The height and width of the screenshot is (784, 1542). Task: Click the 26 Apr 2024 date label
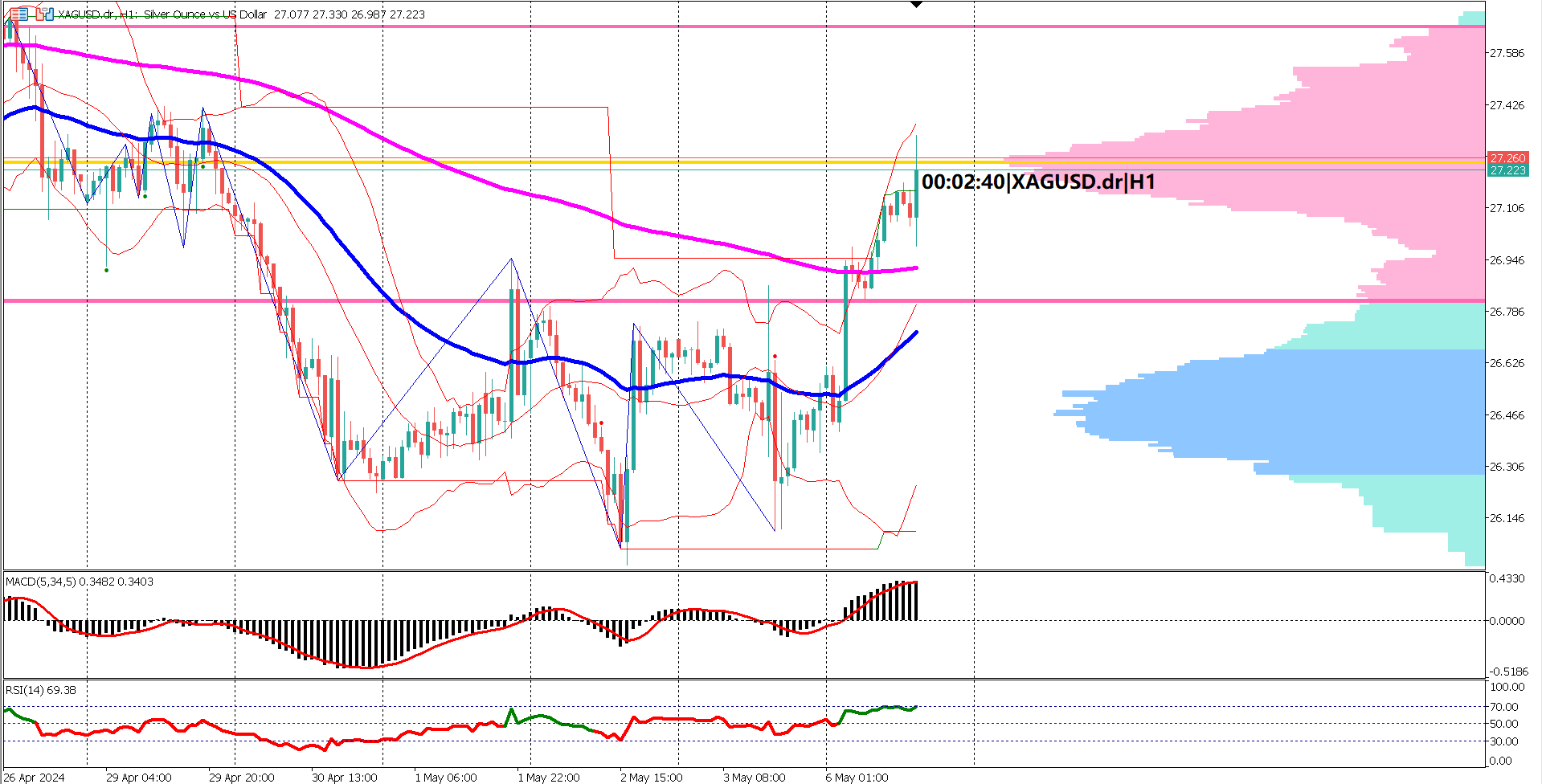35,778
